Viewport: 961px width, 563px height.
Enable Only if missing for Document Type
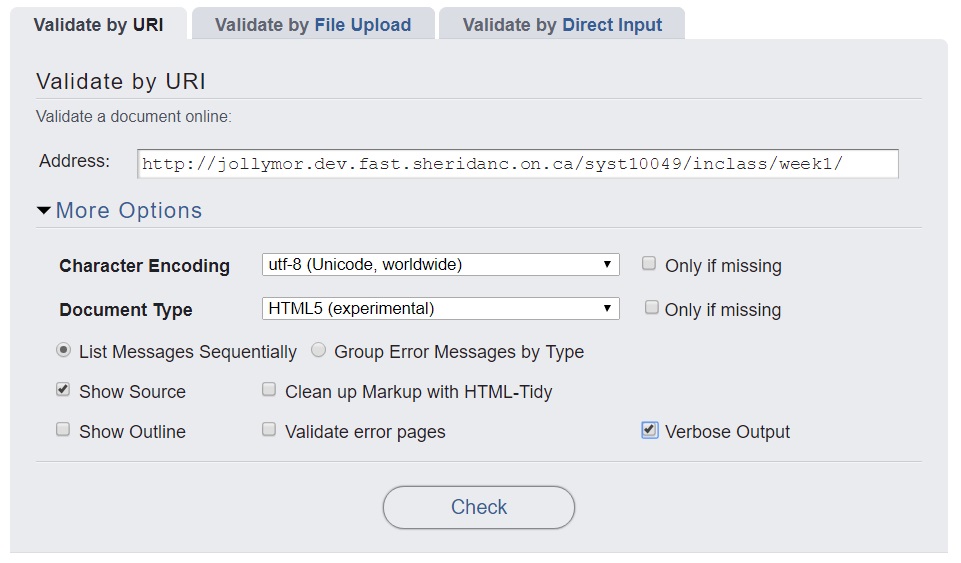coord(652,308)
